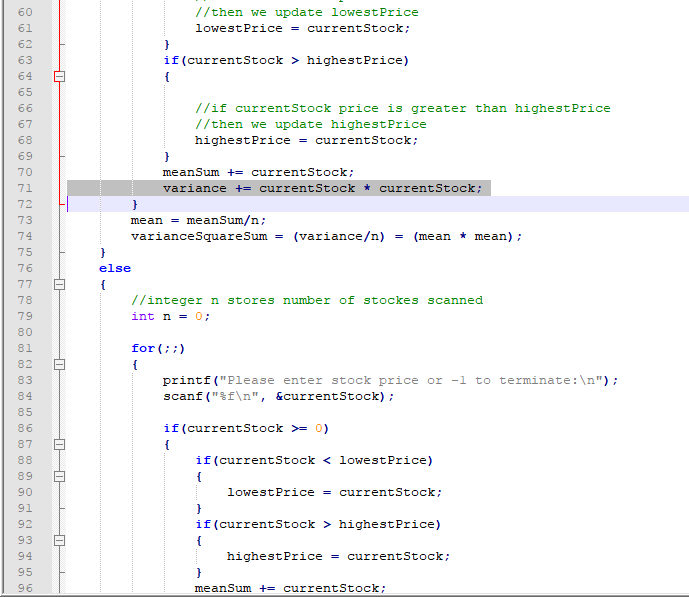The image size is (689, 597).
Task: Click the 'else' keyword on line 76
Action: [115, 268]
